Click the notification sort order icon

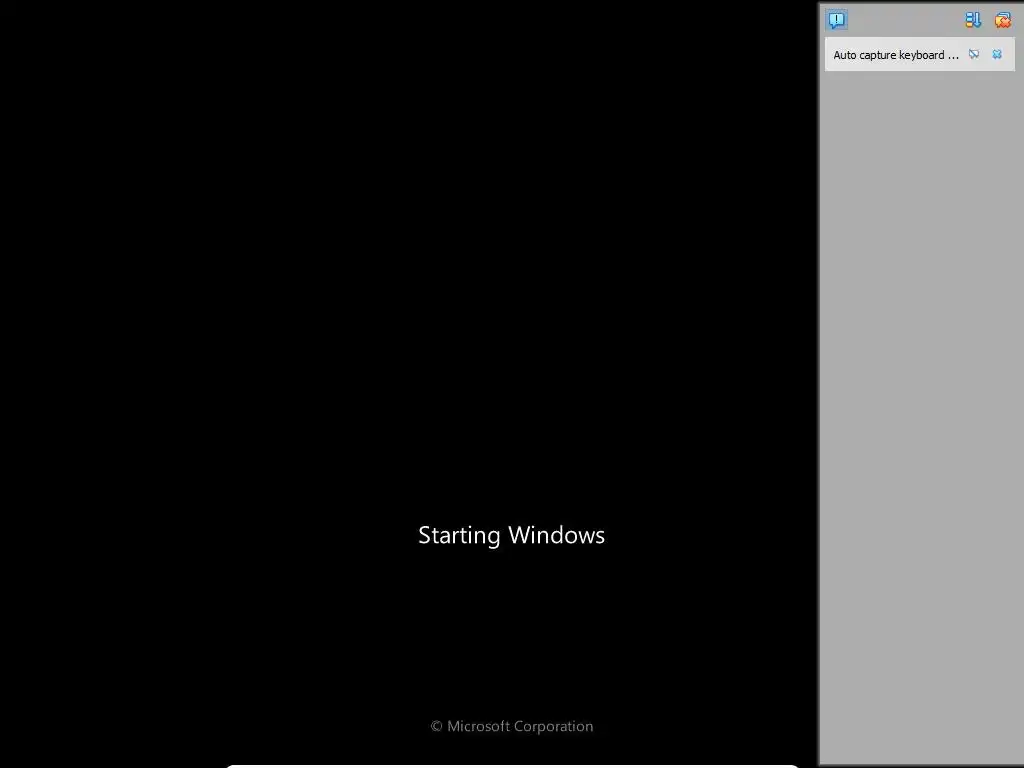point(973,20)
